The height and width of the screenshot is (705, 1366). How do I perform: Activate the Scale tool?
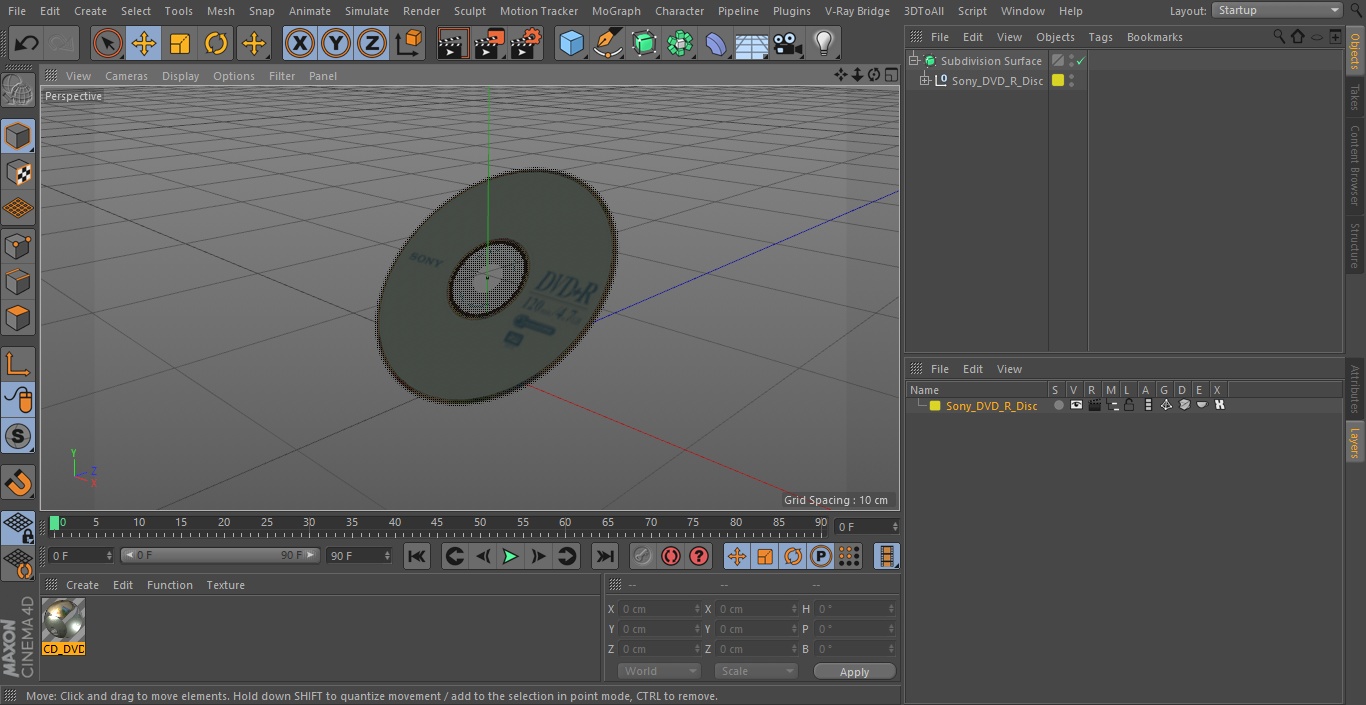pos(180,43)
